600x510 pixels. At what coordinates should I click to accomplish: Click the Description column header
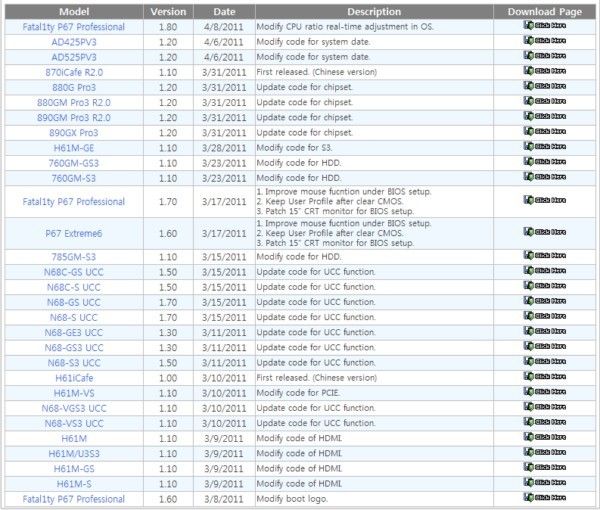point(374,12)
